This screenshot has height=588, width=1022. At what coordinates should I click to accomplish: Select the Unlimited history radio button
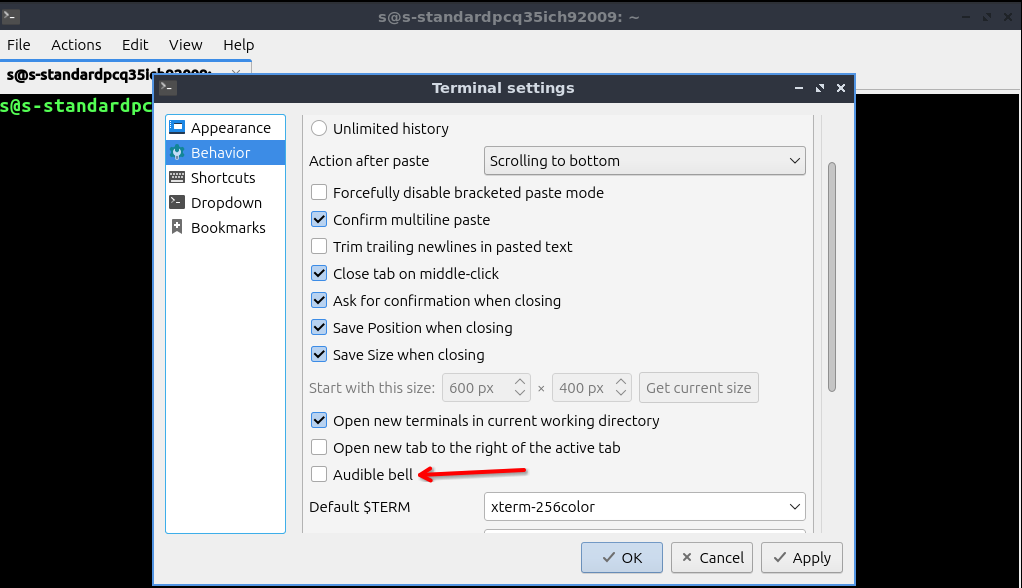pos(319,129)
